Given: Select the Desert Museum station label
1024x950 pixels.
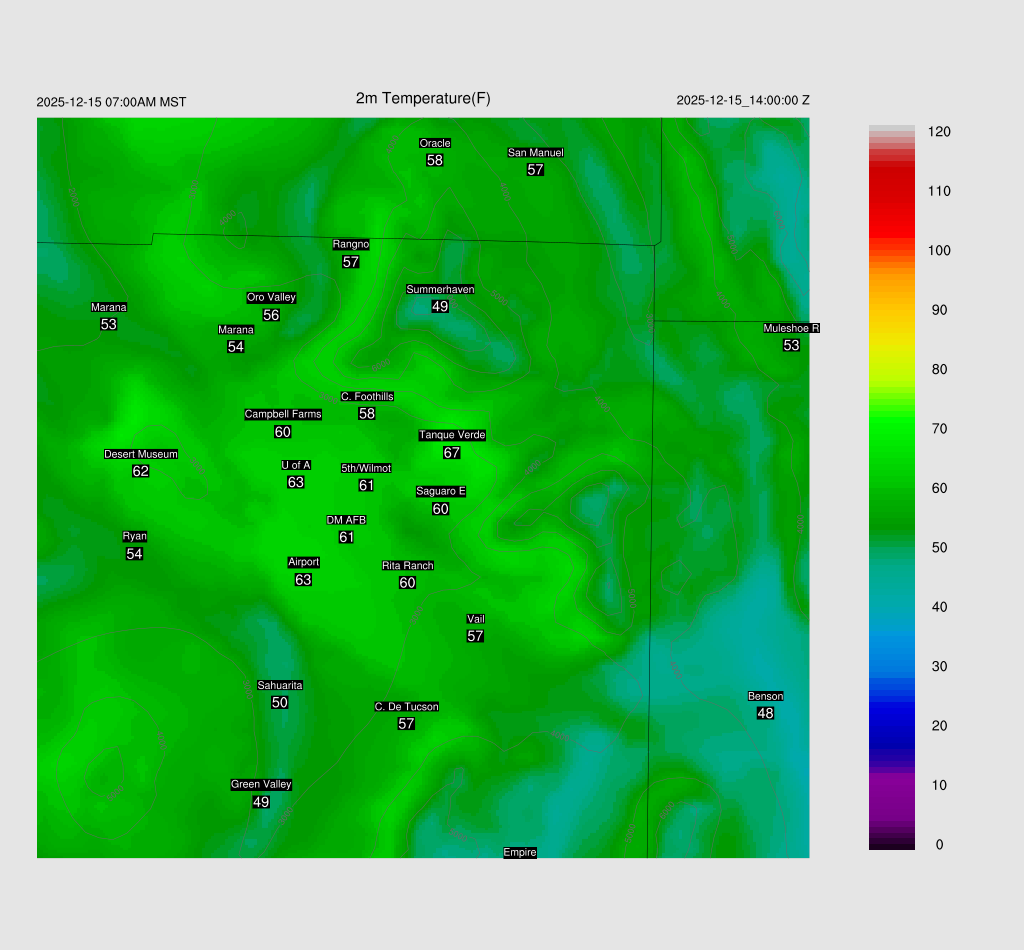Looking at the screenshot, I should click(141, 454).
